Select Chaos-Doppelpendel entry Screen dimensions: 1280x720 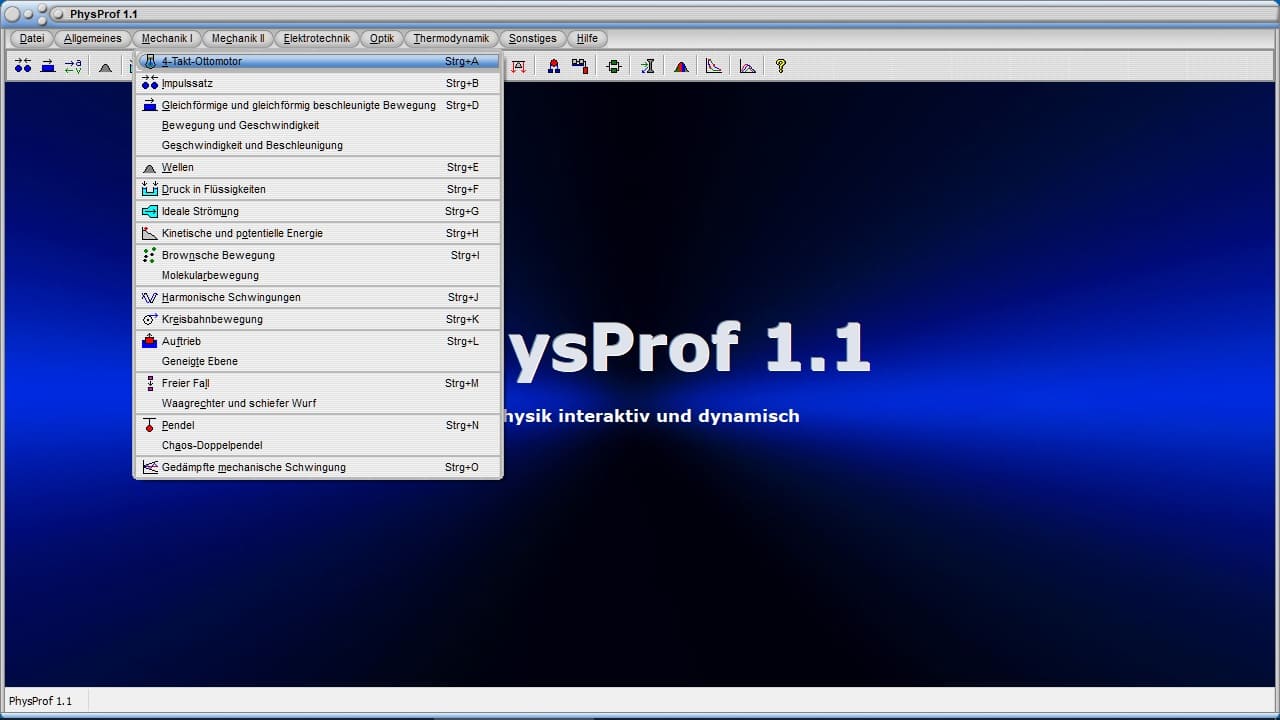tap(318, 445)
